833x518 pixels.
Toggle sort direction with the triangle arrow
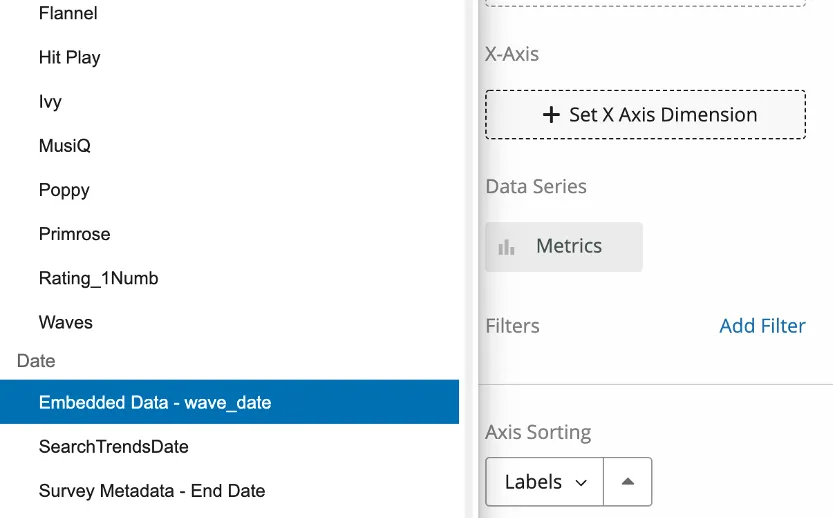(628, 482)
